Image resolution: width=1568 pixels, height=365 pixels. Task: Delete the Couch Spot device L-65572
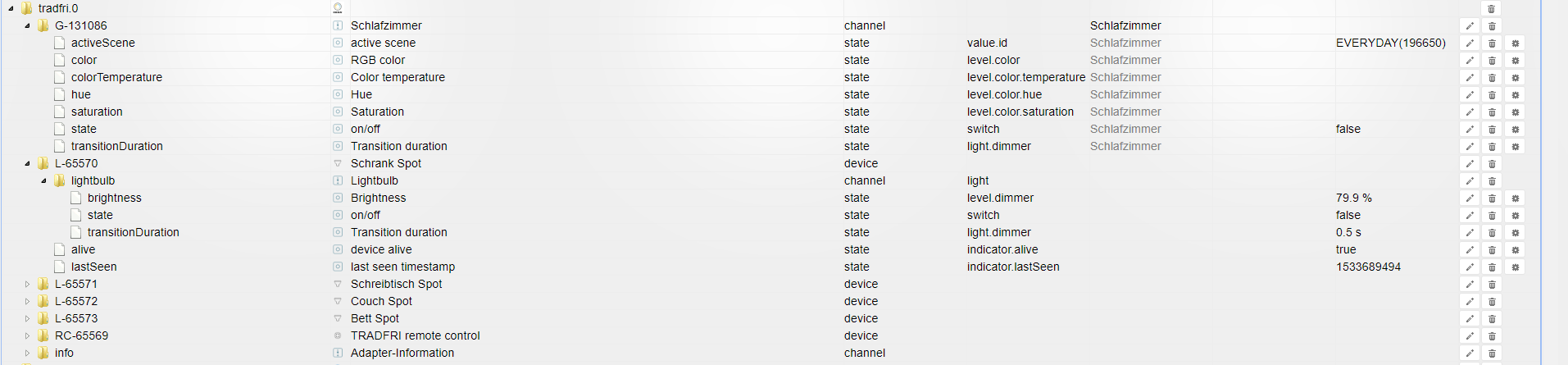click(x=1492, y=302)
